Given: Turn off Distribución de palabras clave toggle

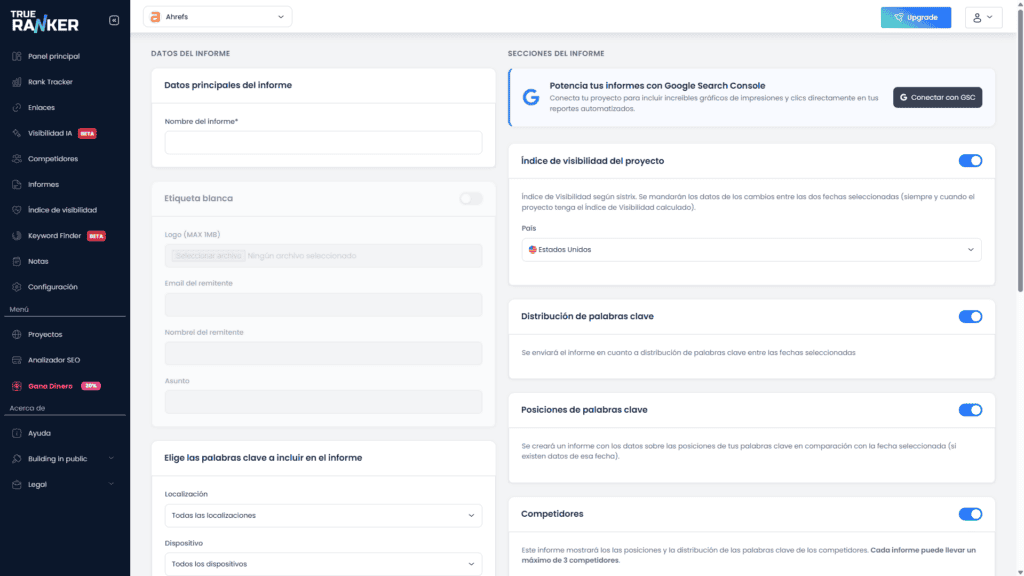Looking at the screenshot, I should tap(970, 317).
